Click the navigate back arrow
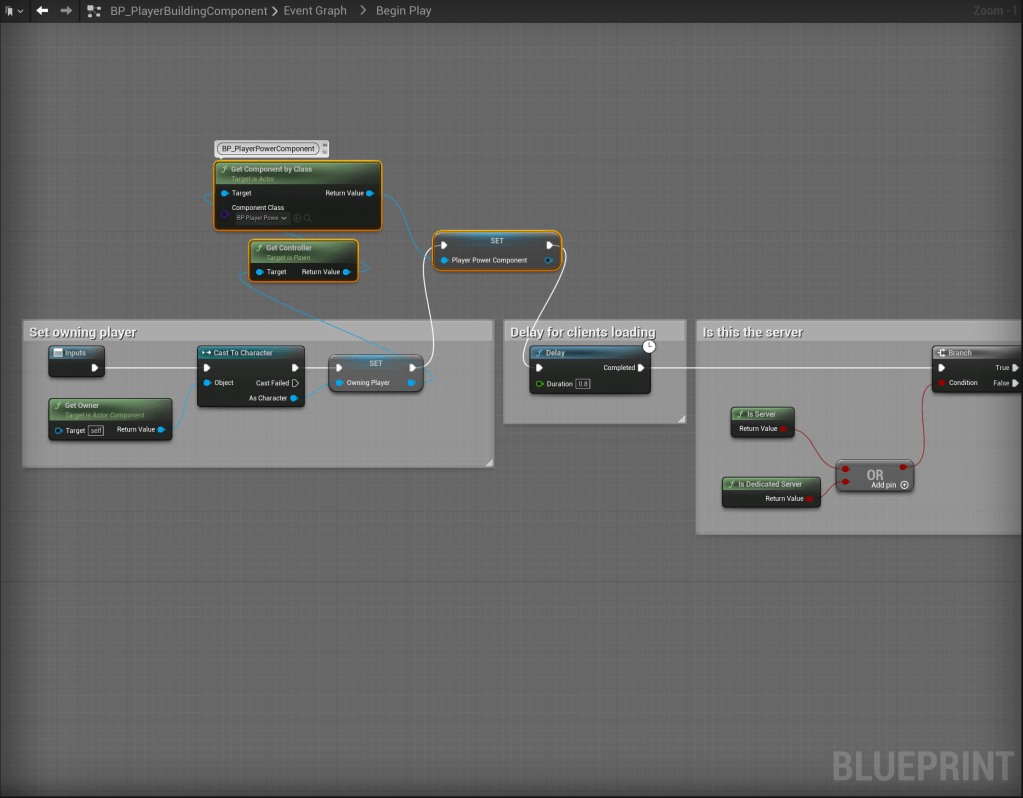1023x798 pixels. (x=42, y=11)
